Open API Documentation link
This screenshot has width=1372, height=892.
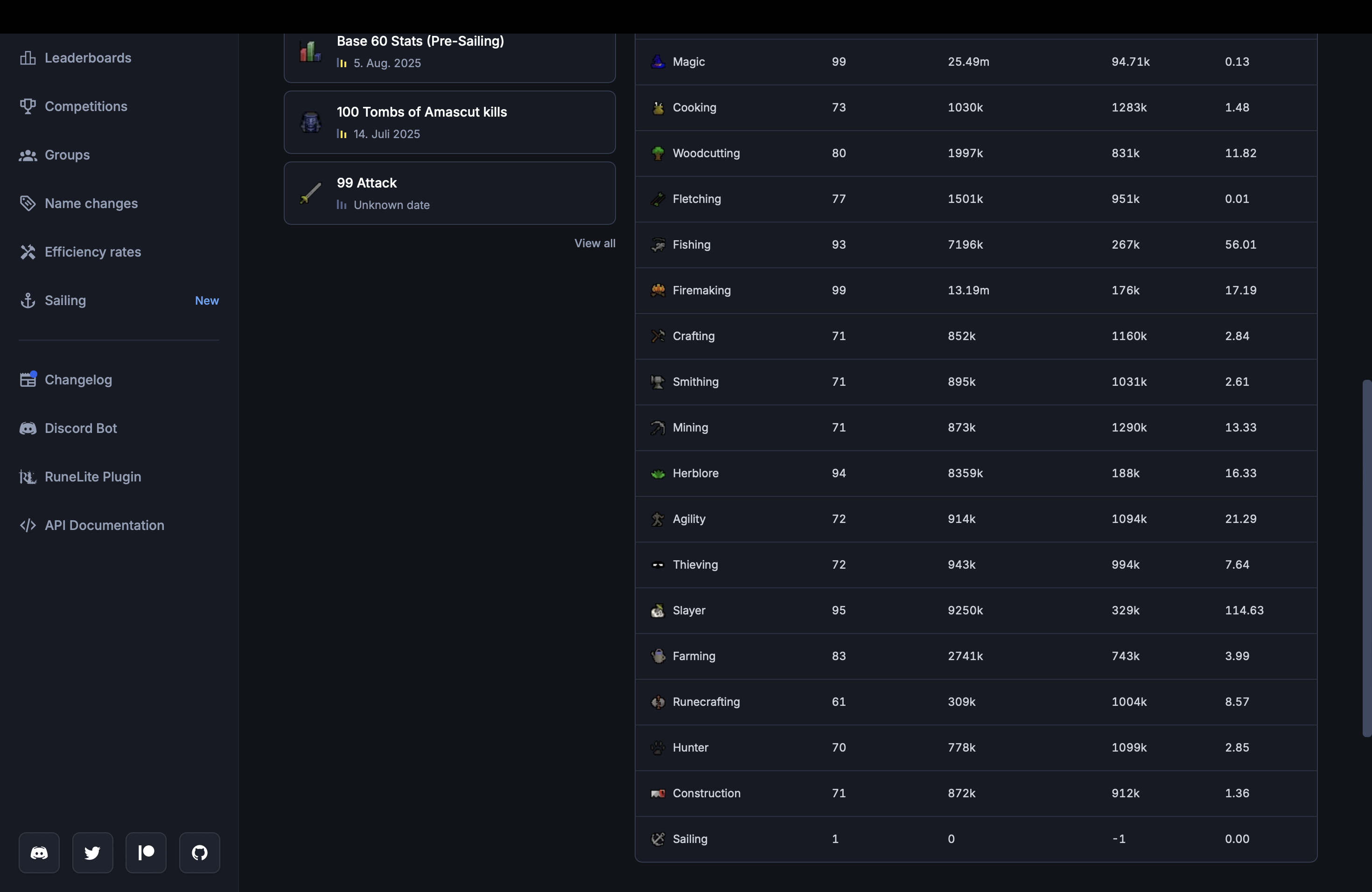[x=104, y=525]
